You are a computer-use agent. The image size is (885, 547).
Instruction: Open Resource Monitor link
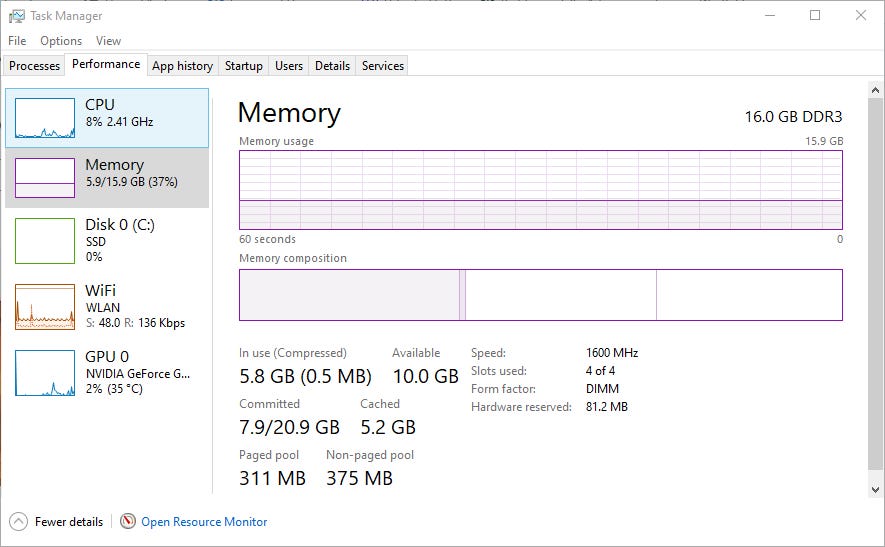[204, 522]
